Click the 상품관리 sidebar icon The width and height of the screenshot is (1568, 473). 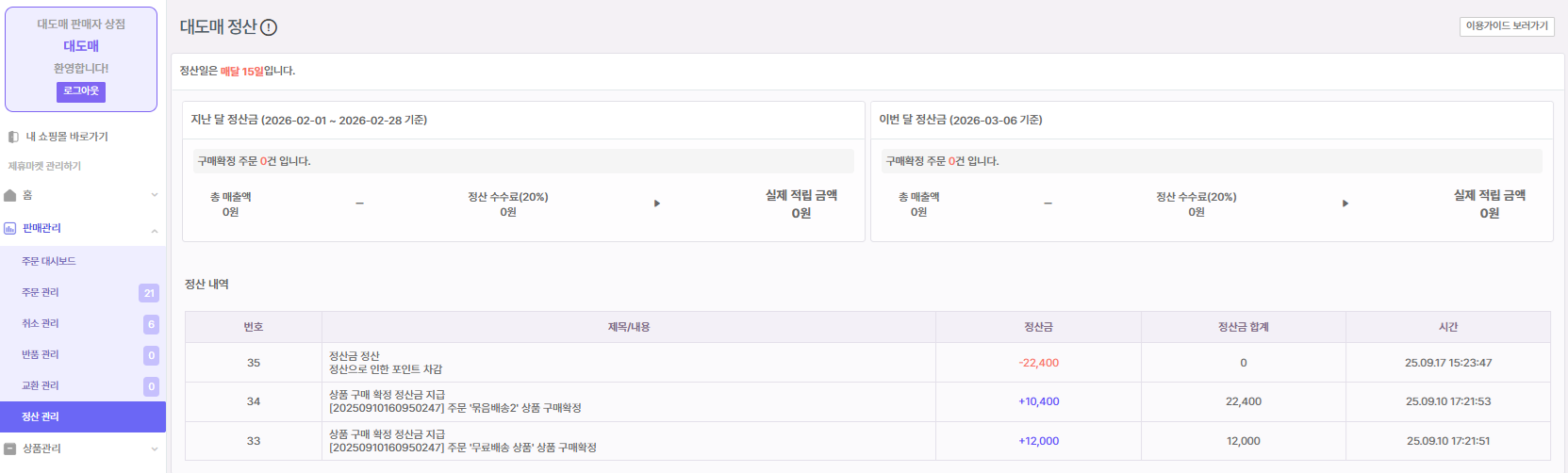tap(10, 449)
